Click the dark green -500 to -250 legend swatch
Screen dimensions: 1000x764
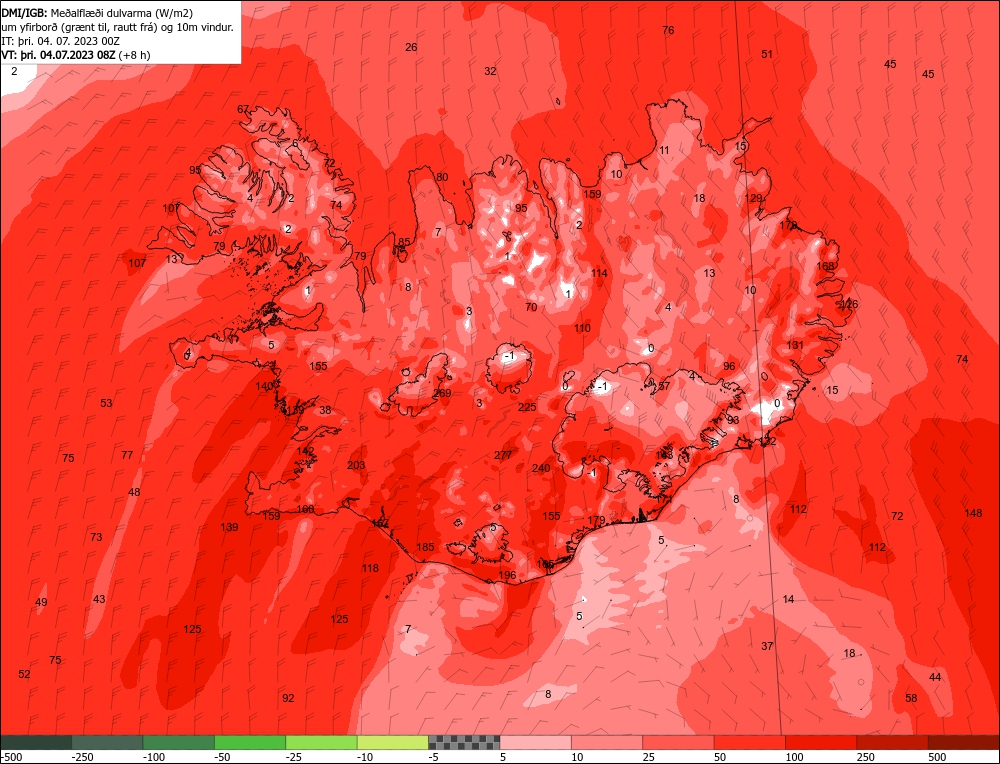36,742
